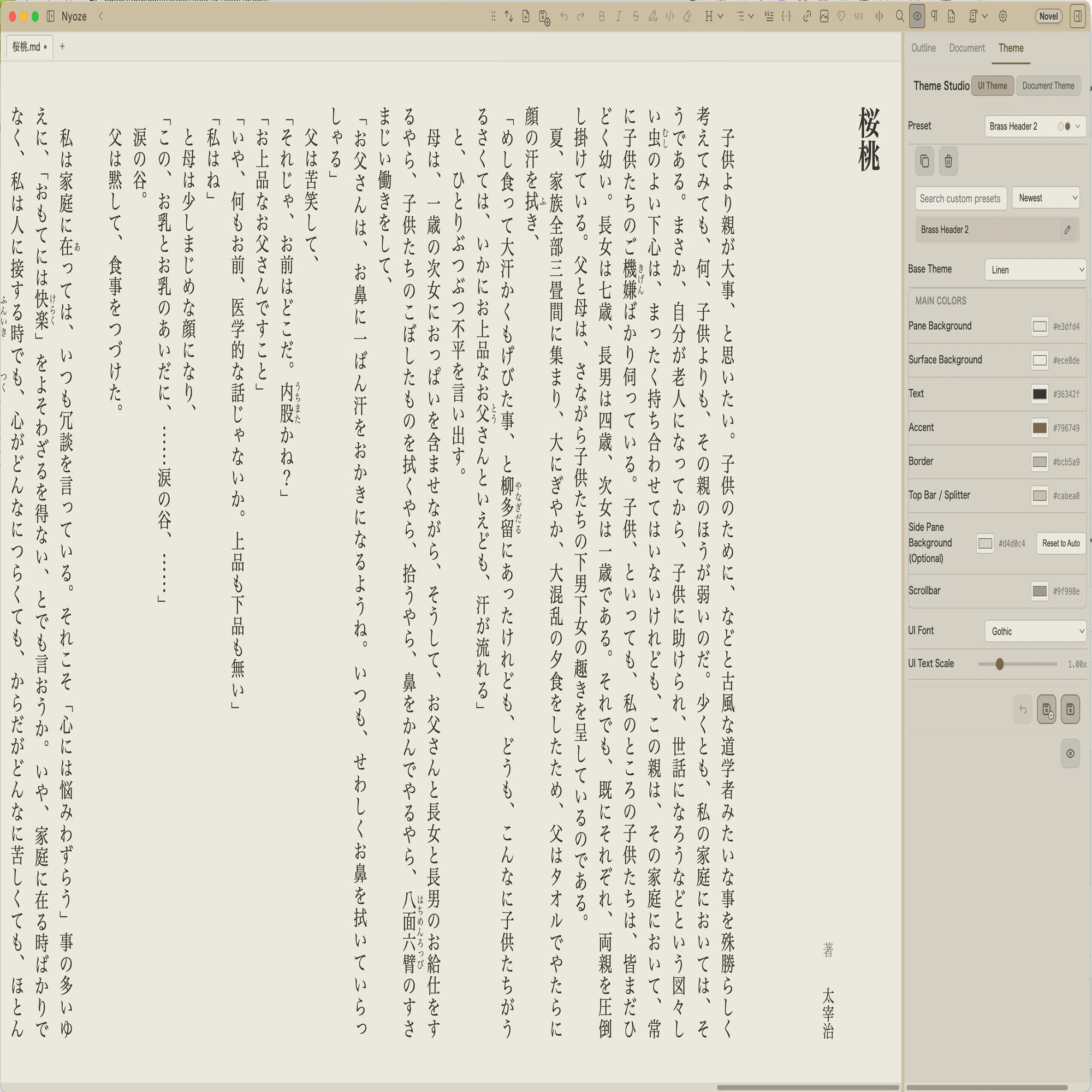Switch to the Theme tab

[x=1011, y=48]
